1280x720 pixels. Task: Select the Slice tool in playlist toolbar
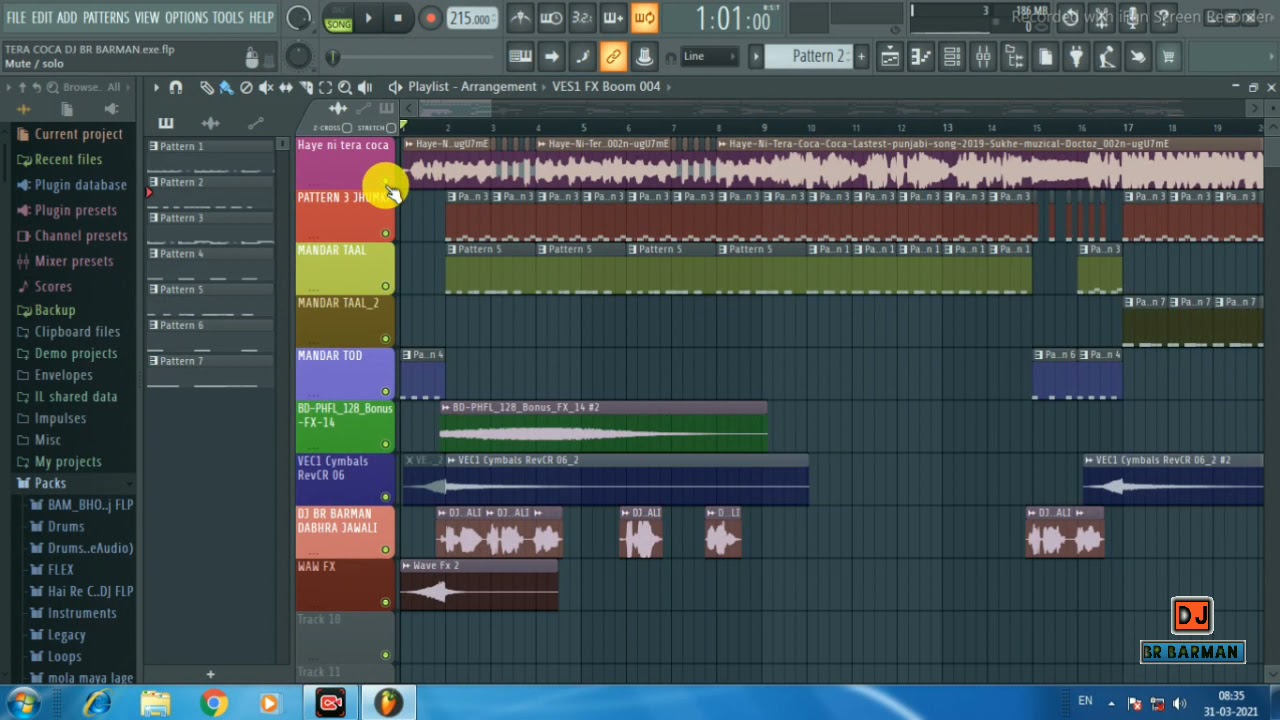(306, 87)
